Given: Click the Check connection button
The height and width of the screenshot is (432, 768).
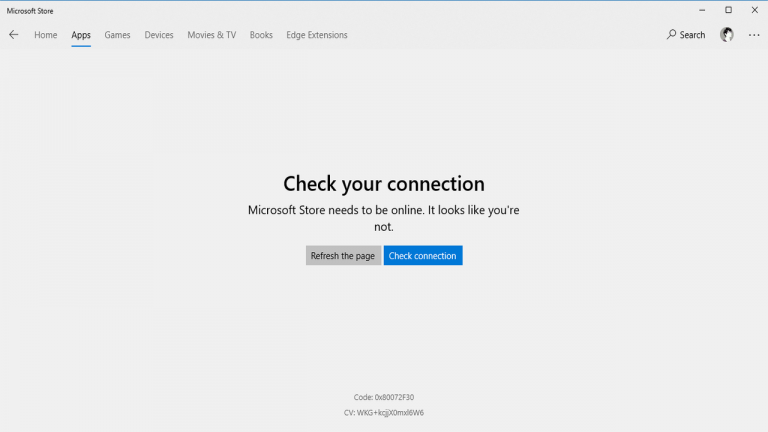Looking at the screenshot, I should click(423, 256).
